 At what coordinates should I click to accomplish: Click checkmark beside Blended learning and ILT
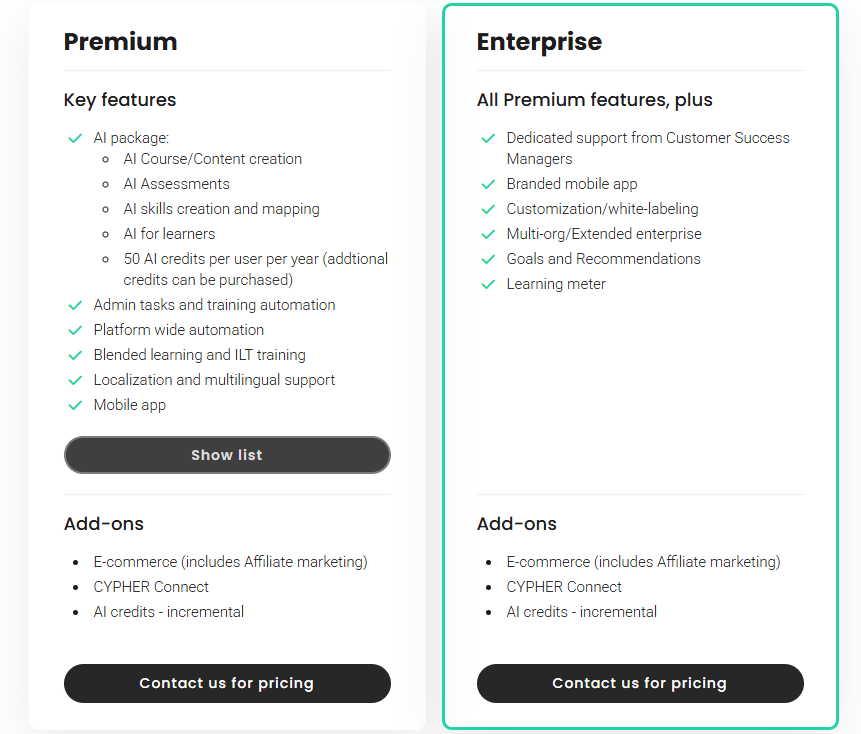click(75, 355)
